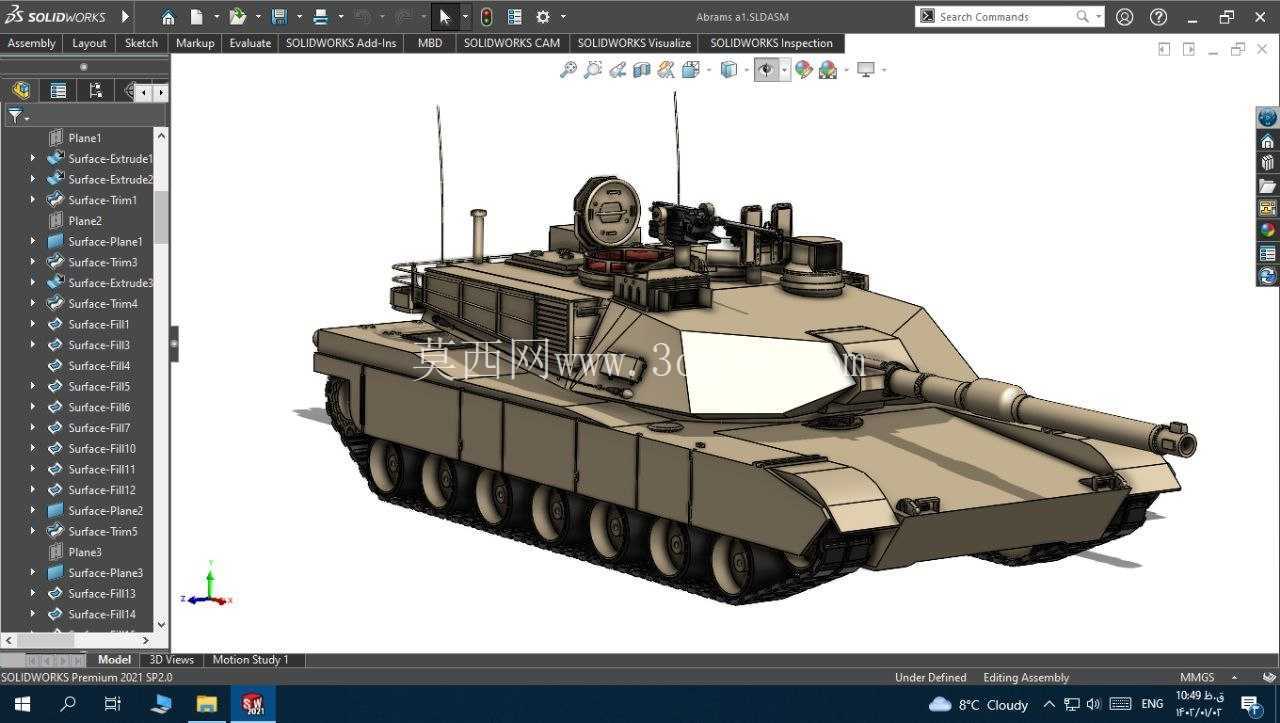Viewport: 1280px width, 723px height.
Task: Open the FeatureManager design tree tab
Action: tap(21, 91)
